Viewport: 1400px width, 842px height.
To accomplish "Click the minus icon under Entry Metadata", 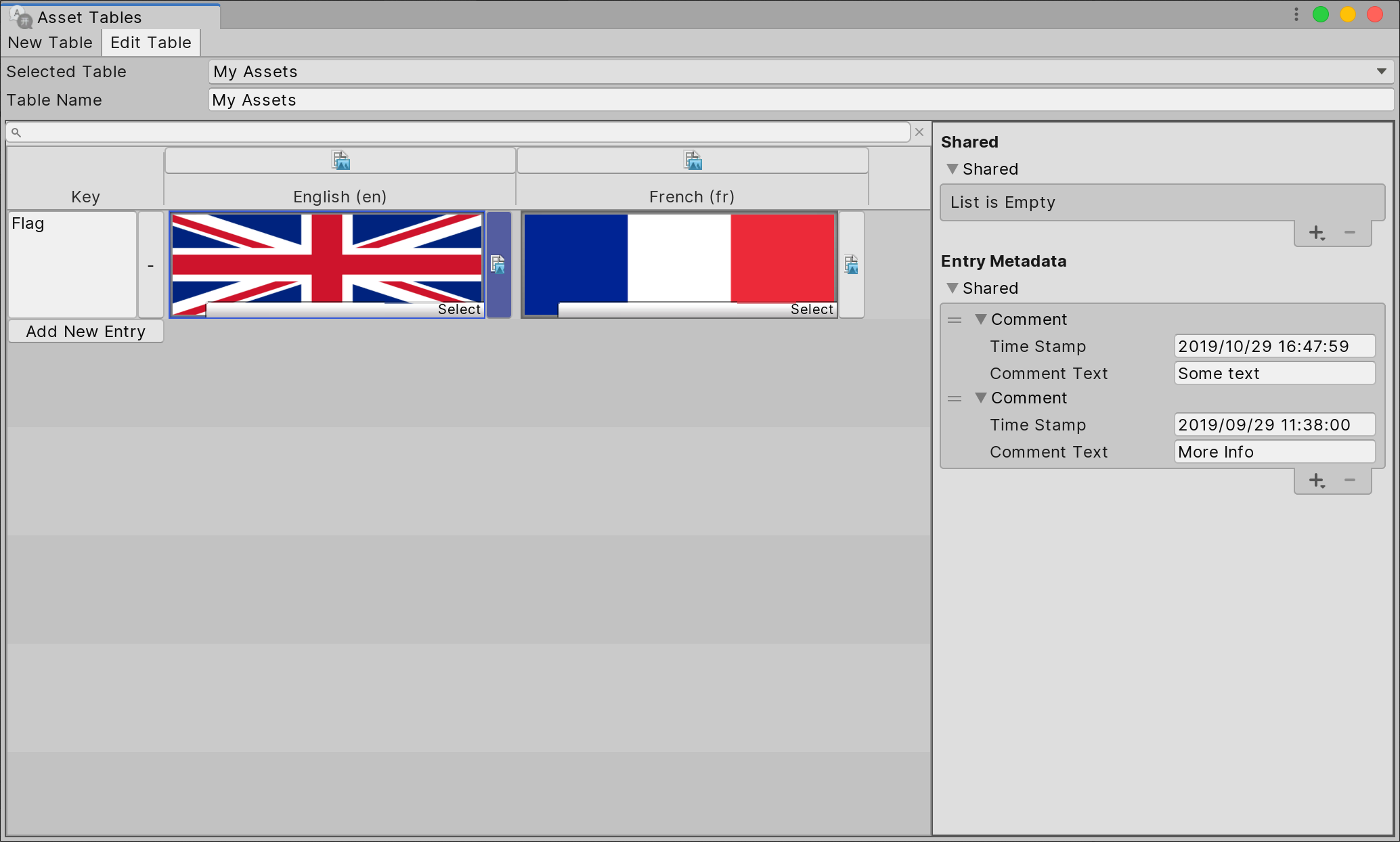I will [1350, 480].
